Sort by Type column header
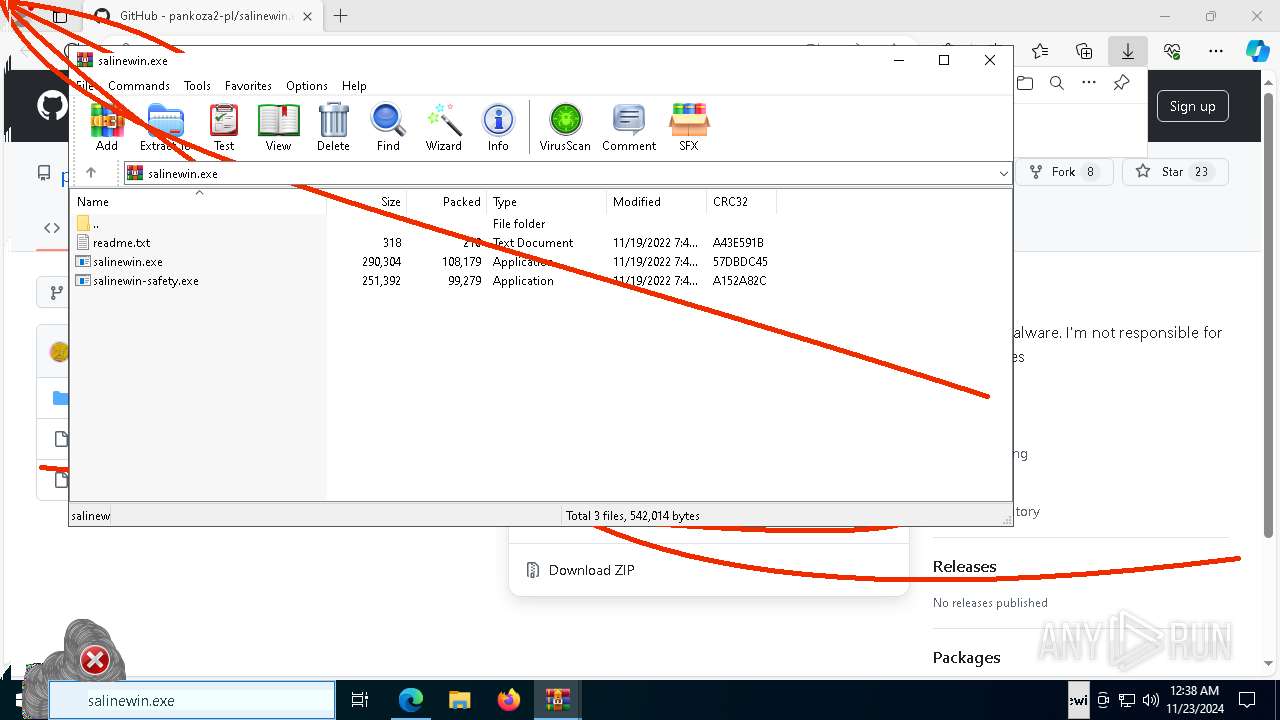The width and height of the screenshot is (1280, 720). [x=546, y=202]
